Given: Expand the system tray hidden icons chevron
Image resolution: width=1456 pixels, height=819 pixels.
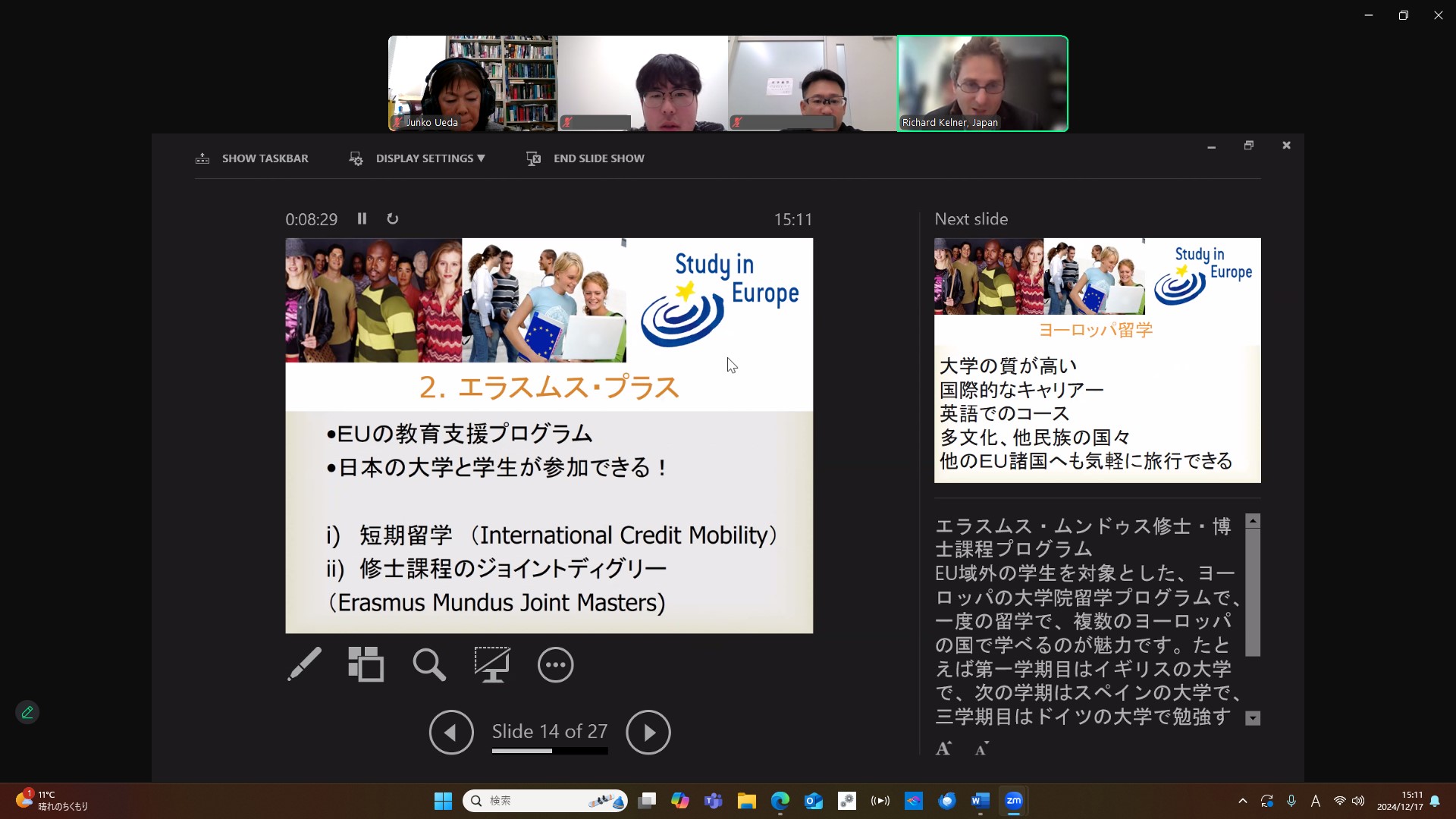Looking at the screenshot, I should point(1242,801).
